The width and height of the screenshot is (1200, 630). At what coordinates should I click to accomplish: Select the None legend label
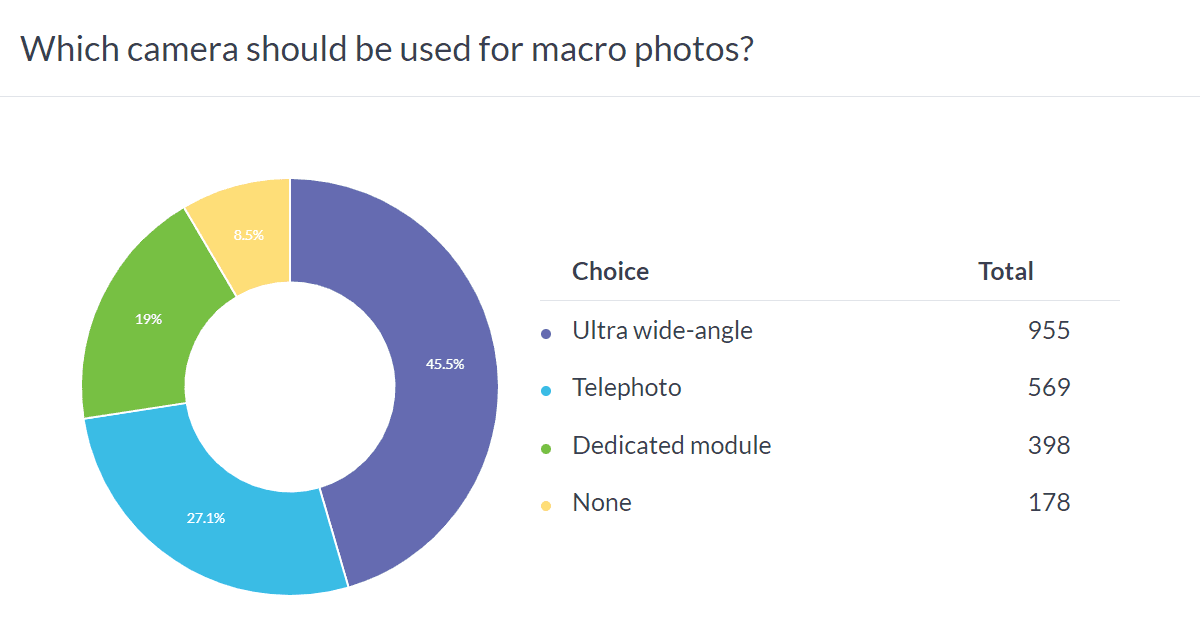(602, 503)
